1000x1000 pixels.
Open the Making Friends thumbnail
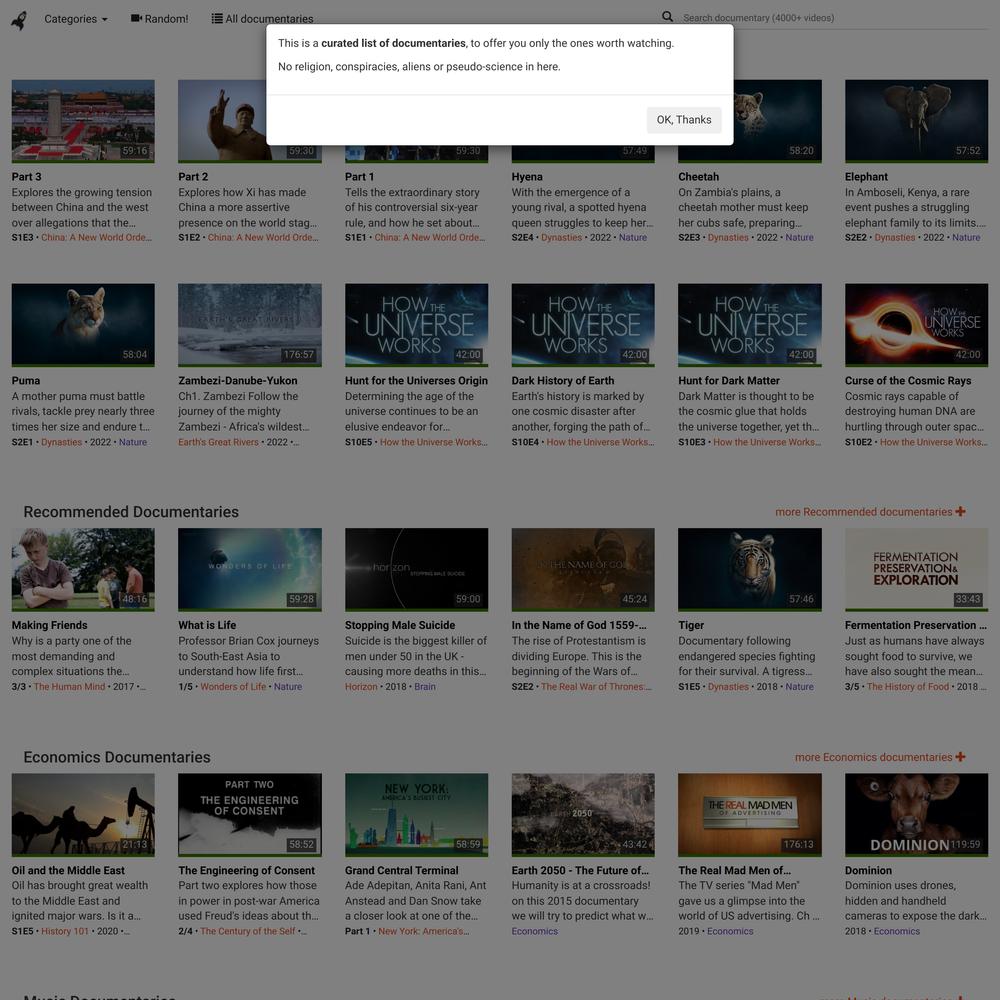[x=83, y=569]
